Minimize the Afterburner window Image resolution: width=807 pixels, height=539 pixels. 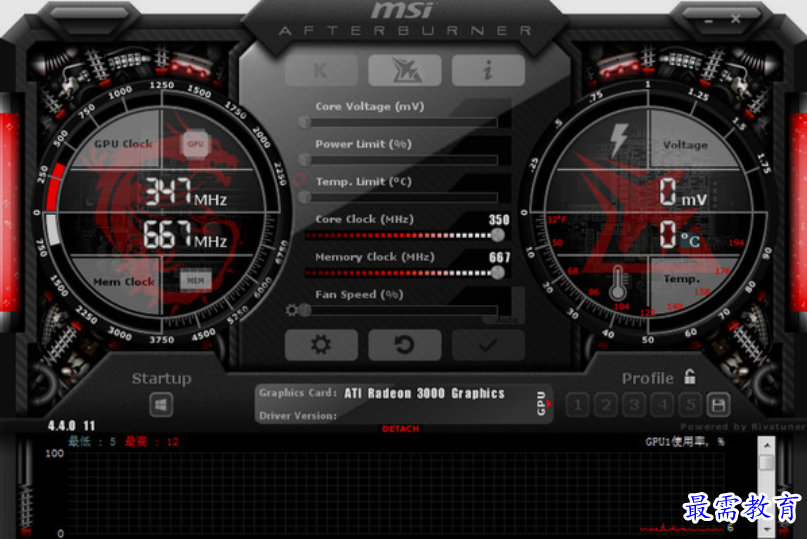click(708, 21)
